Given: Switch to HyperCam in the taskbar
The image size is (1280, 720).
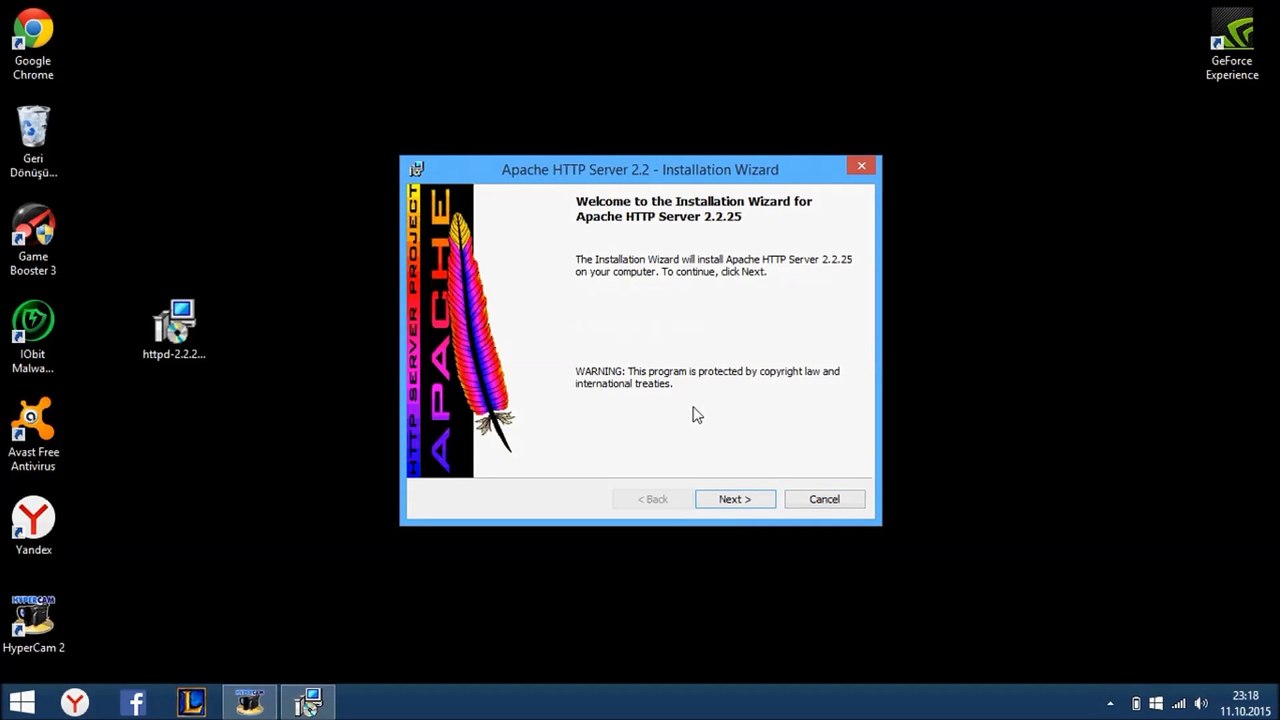Looking at the screenshot, I should tap(249, 703).
